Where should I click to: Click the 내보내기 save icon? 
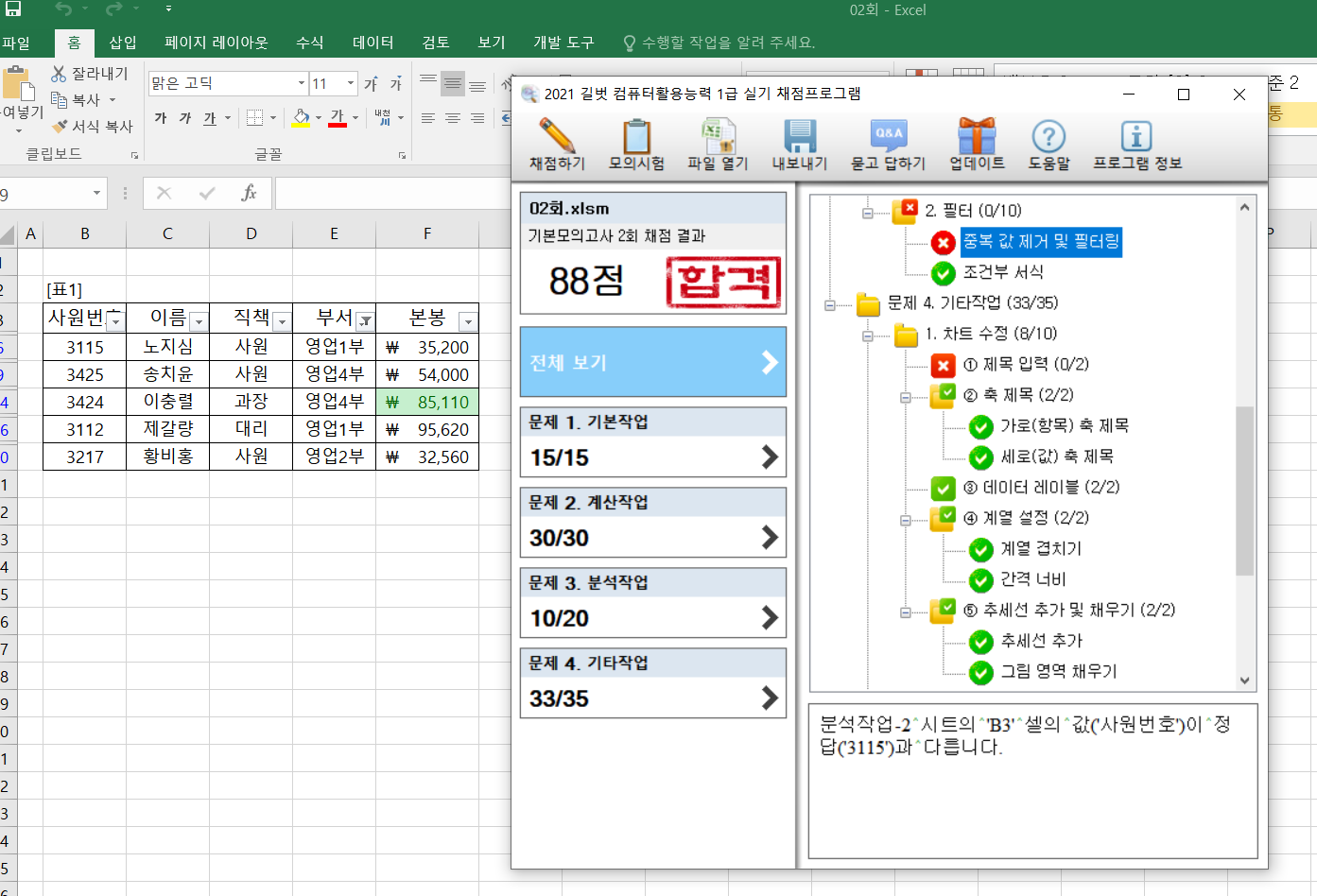799,138
